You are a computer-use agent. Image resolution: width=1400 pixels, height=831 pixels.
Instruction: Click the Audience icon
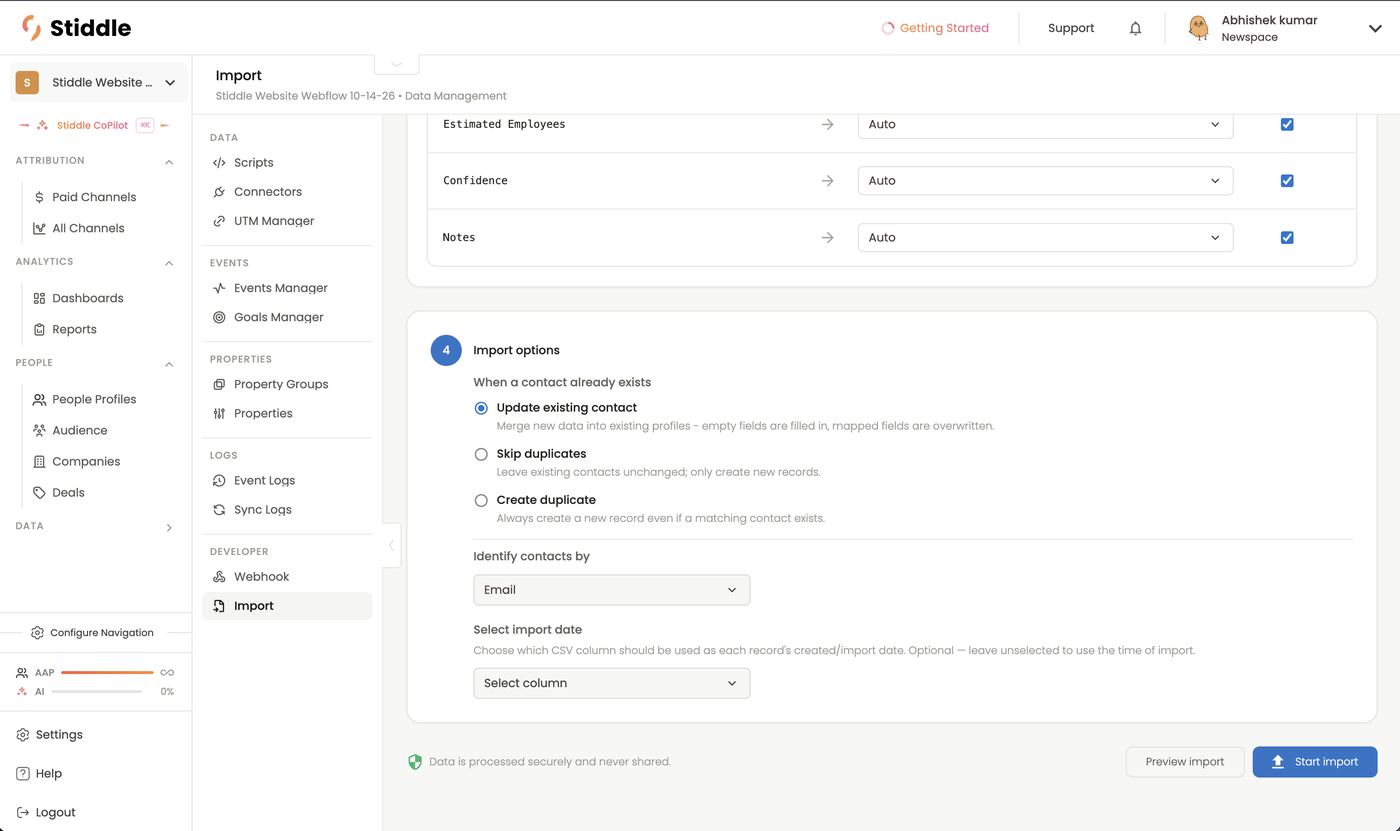tap(39, 430)
